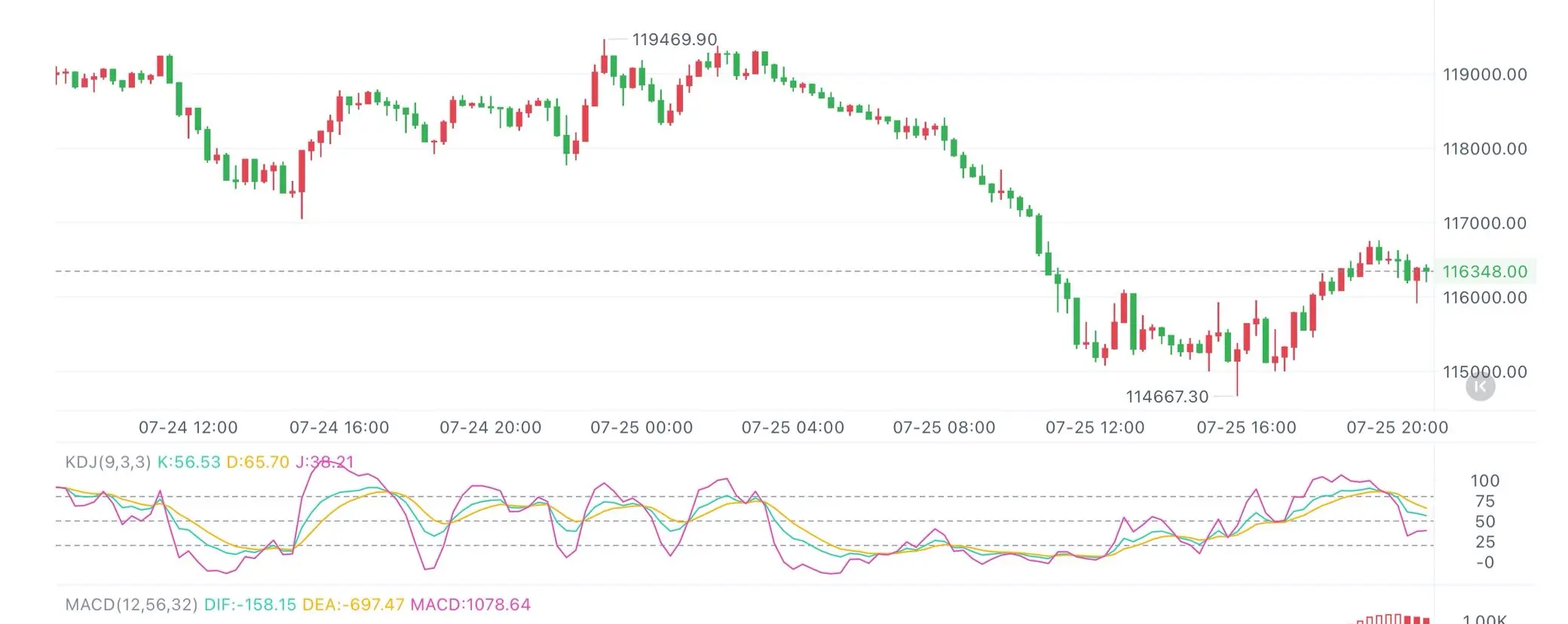Click the MACD axis label 1.00K

1484,619
